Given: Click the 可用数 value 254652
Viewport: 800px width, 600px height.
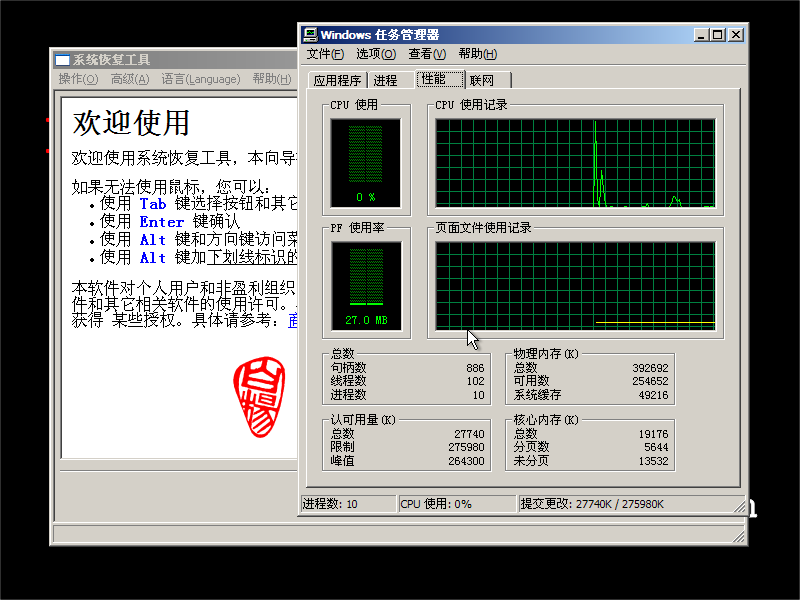Looking at the screenshot, I should tap(650, 381).
